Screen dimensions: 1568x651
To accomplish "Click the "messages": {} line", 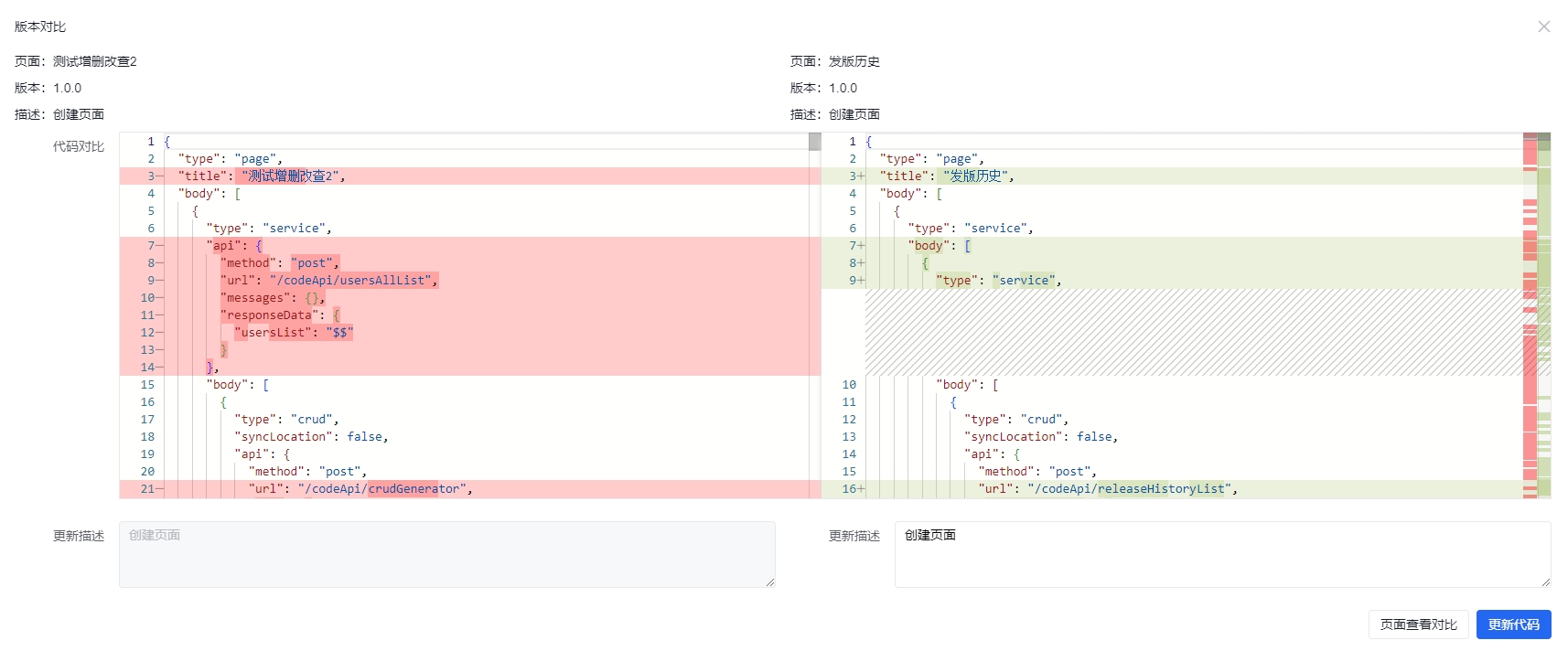I will 469,298.
